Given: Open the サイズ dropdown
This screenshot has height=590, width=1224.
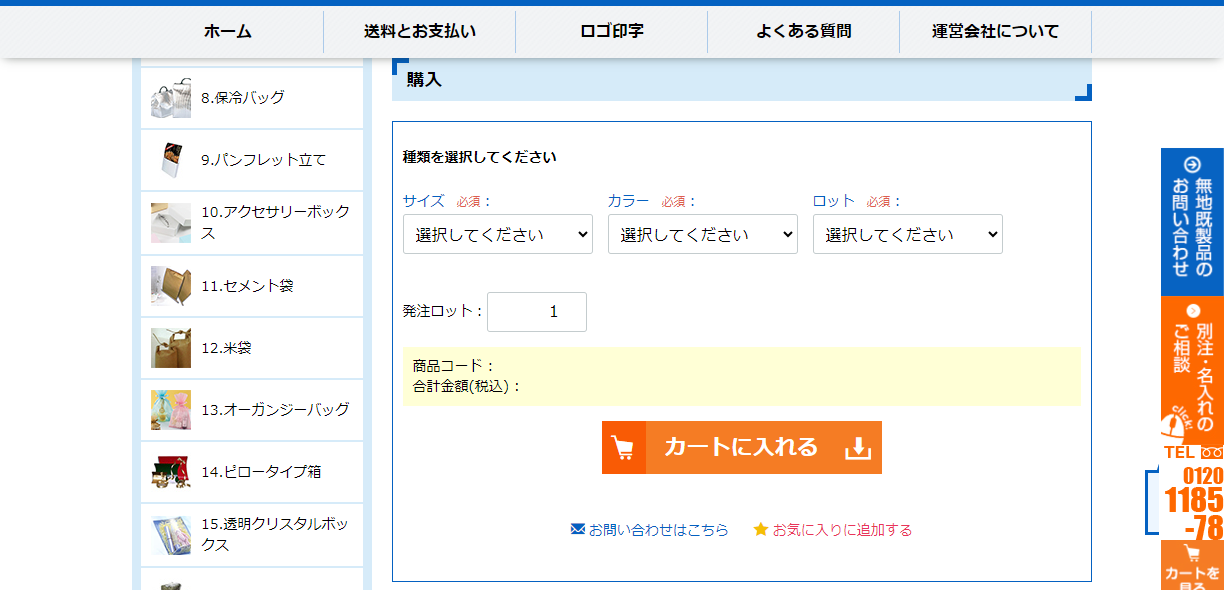Looking at the screenshot, I should [497, 234].
